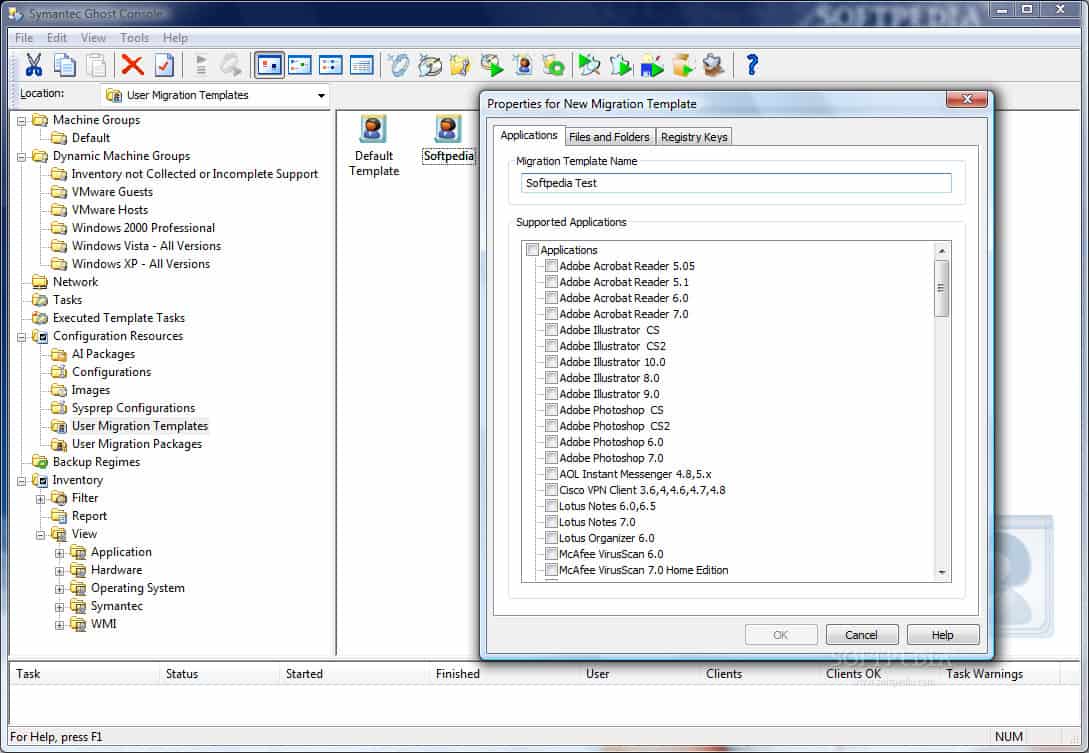Click the last toolbar icon before Help
This screenshot has width=1089, height=753.
click(x=714, y=65)
